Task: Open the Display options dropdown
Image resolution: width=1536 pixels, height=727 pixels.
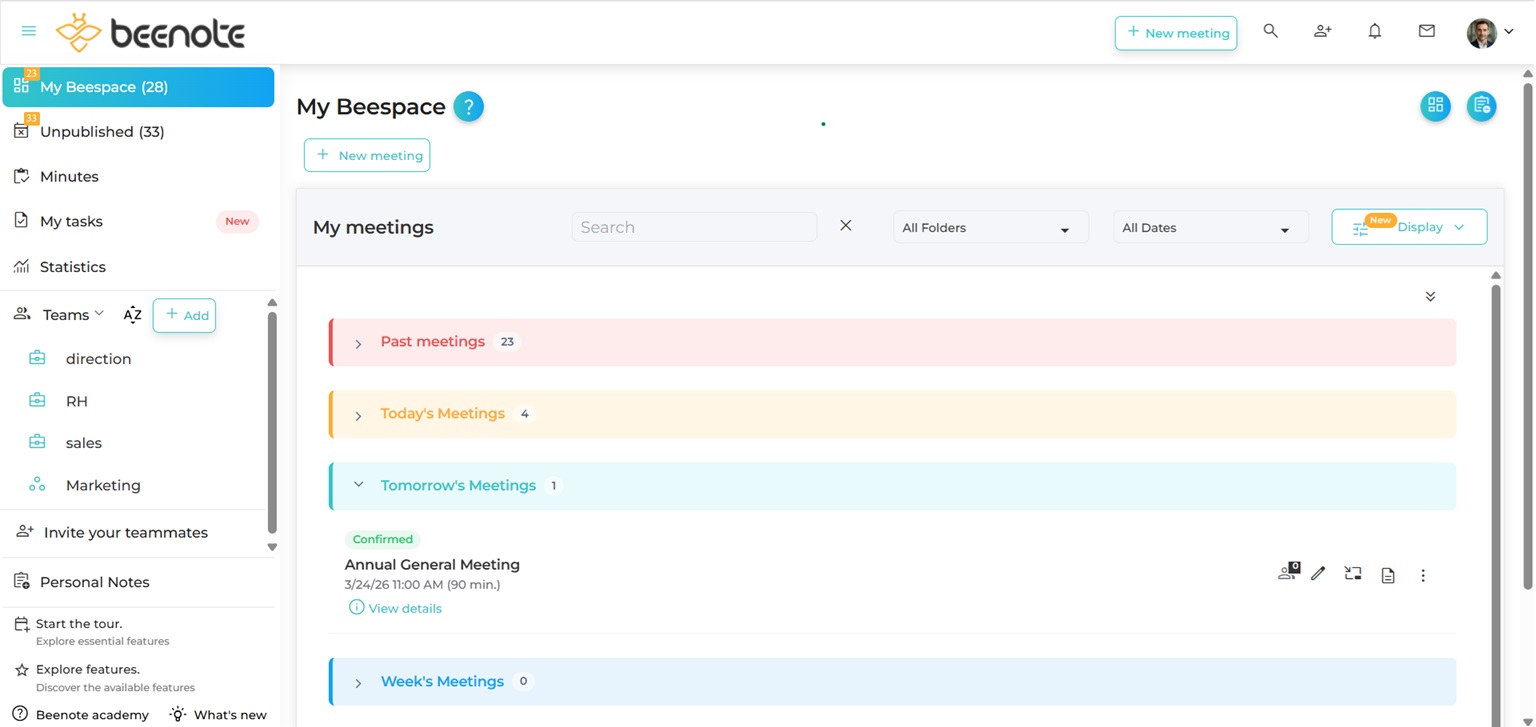Action: (1408, 227)
